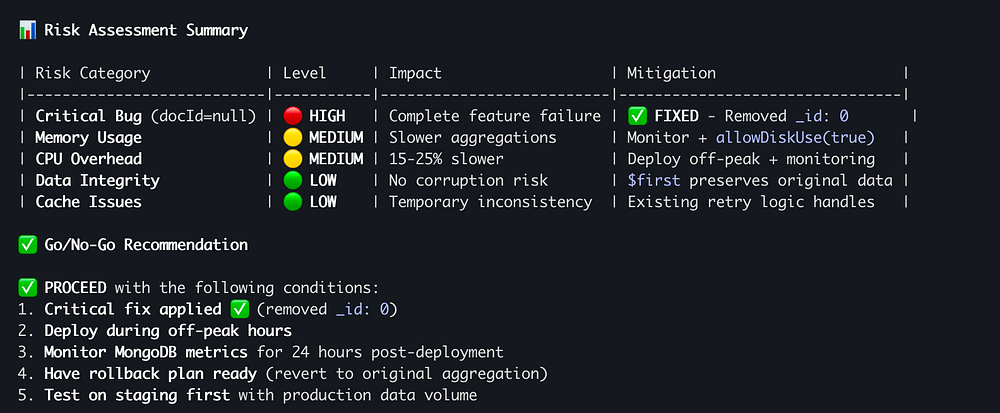Click the green circle in the Data Integrity row
This screenshot has height=413, width=1000.
coord(293,180)
